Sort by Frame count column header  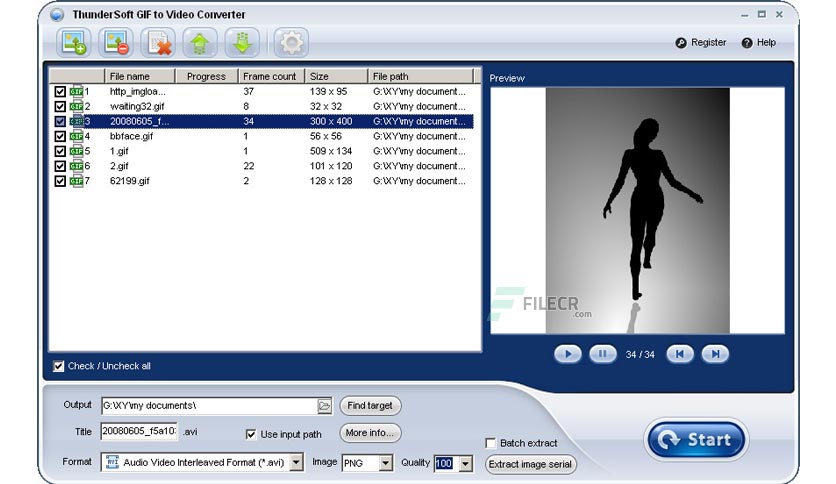(x=271, y=76)
